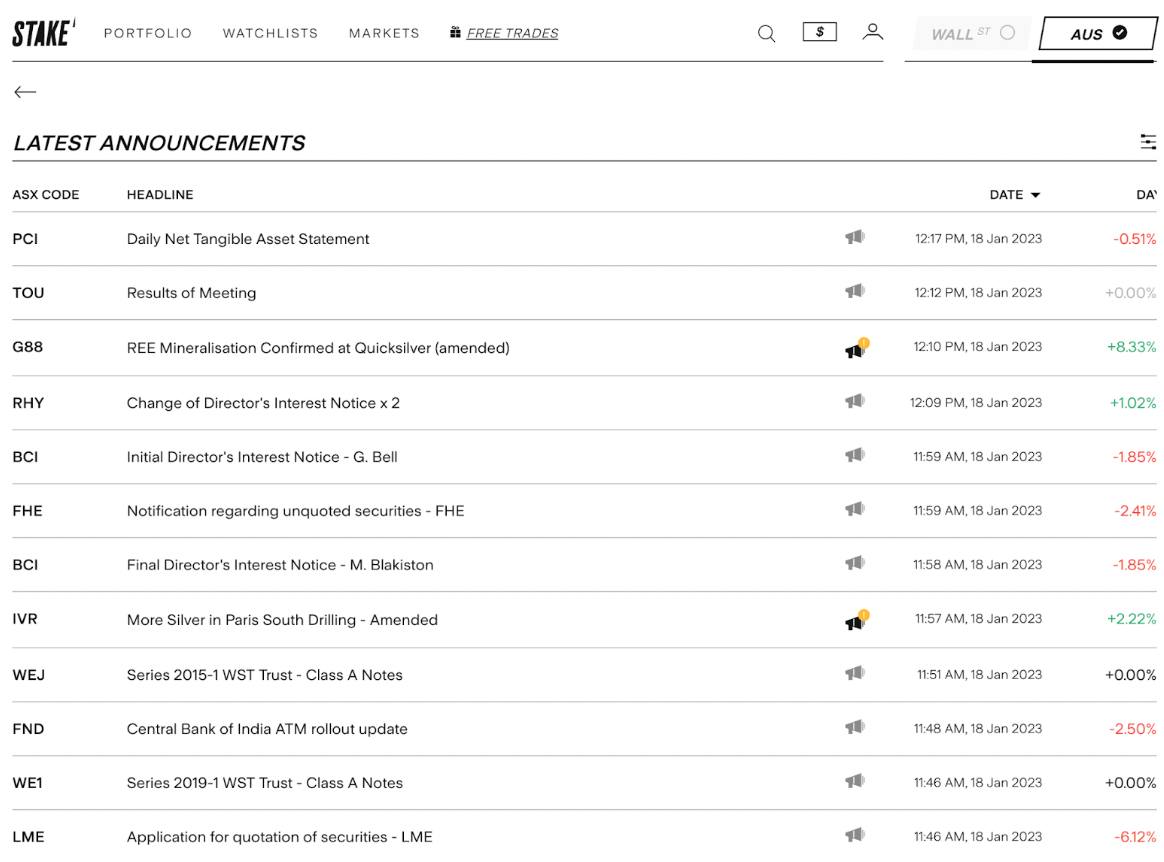Click the +2.22% day change value
1164x862 pixels.
pos(1131,618)
